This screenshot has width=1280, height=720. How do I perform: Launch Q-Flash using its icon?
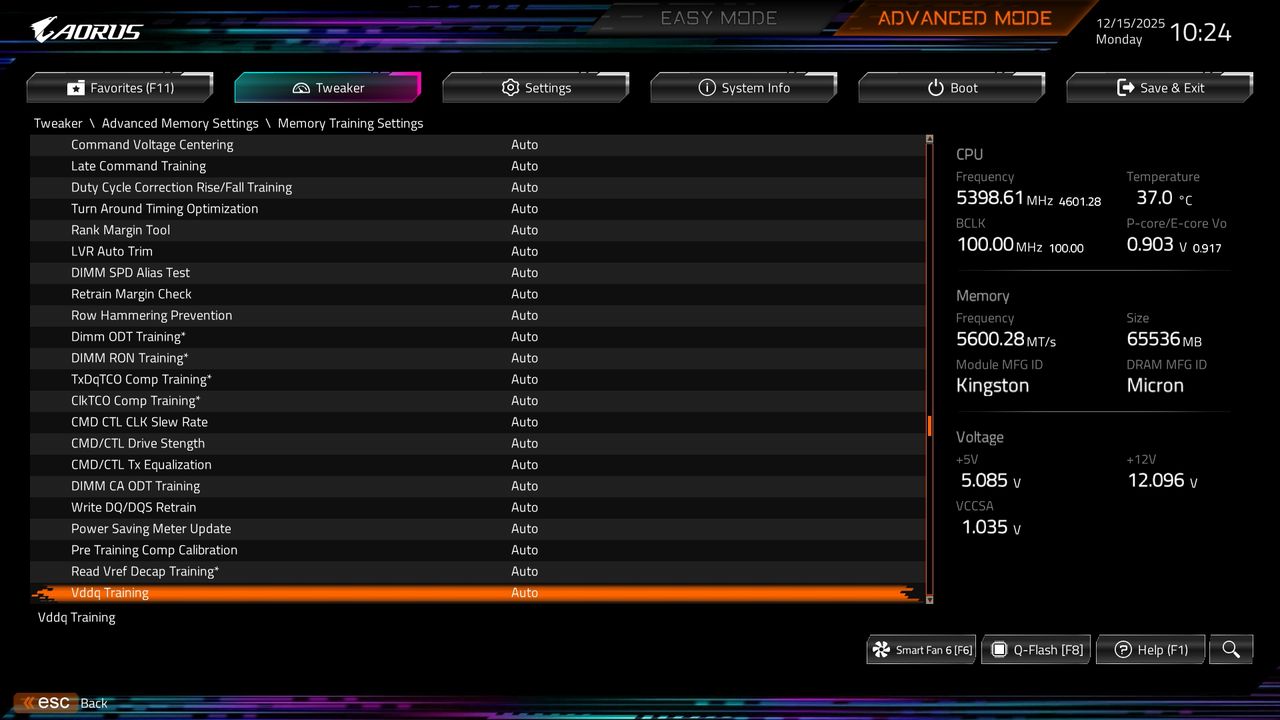[999, 650]
